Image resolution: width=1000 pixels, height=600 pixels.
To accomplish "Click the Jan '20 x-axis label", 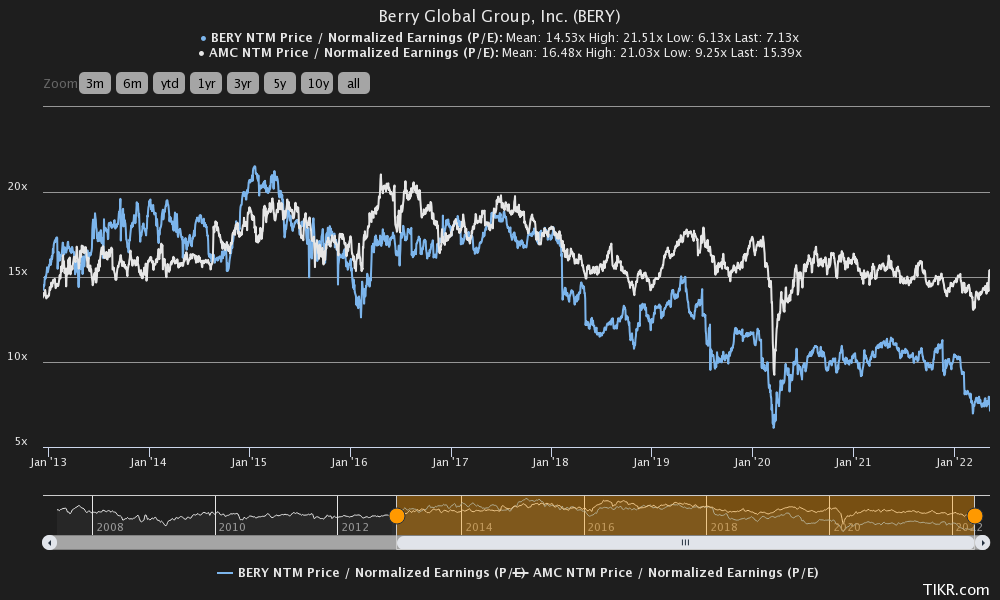I will click(752, 462).
